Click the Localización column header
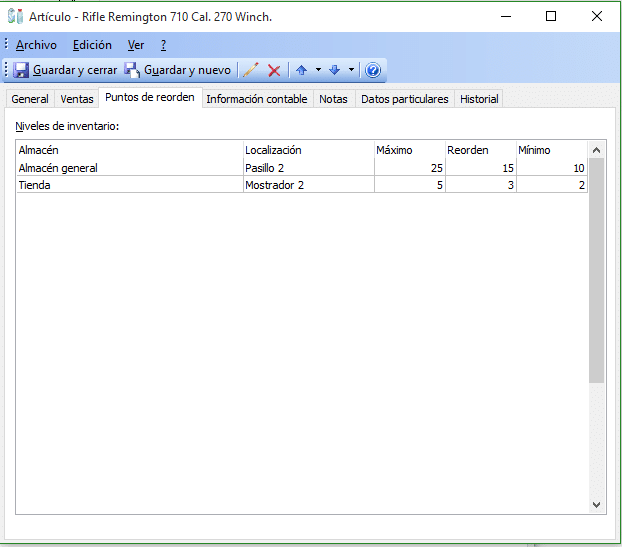 point(309,150)
